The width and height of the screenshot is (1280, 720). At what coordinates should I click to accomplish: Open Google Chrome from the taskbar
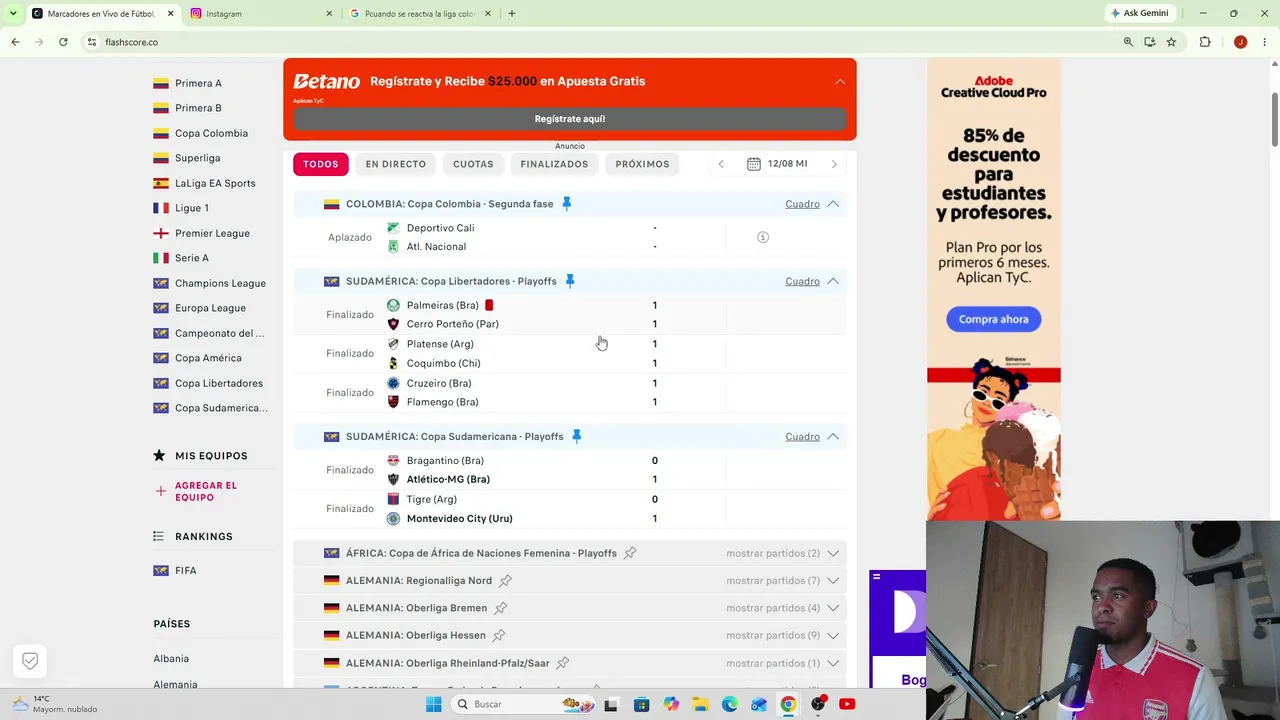click(x=788, y=704)
